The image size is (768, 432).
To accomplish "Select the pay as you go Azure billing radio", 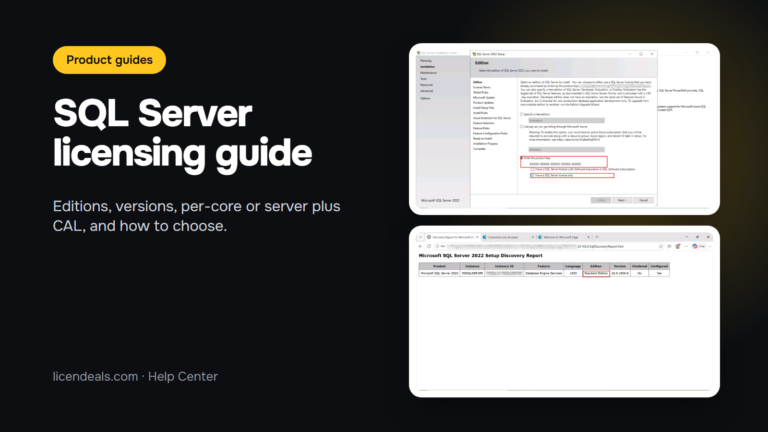I will [522, 127].
